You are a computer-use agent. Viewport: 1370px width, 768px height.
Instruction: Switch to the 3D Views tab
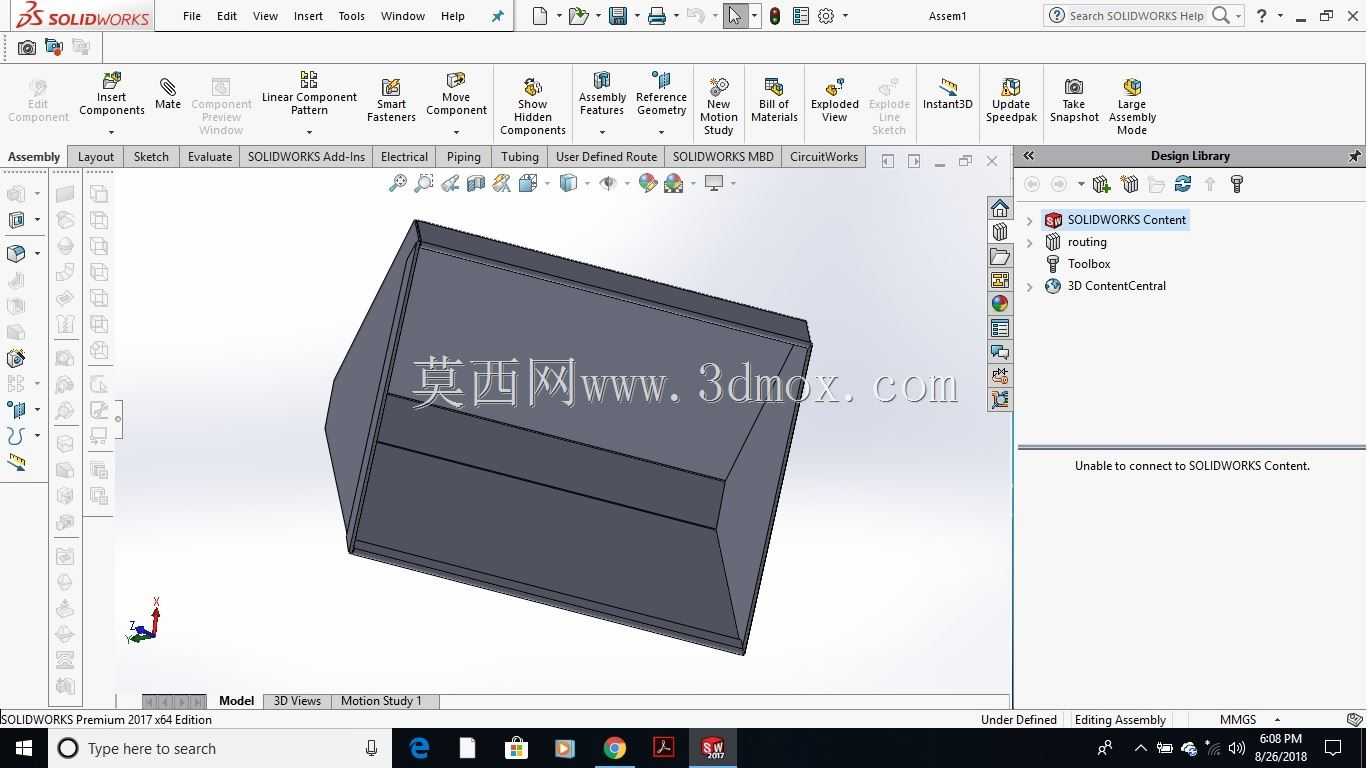click(297, 701)
